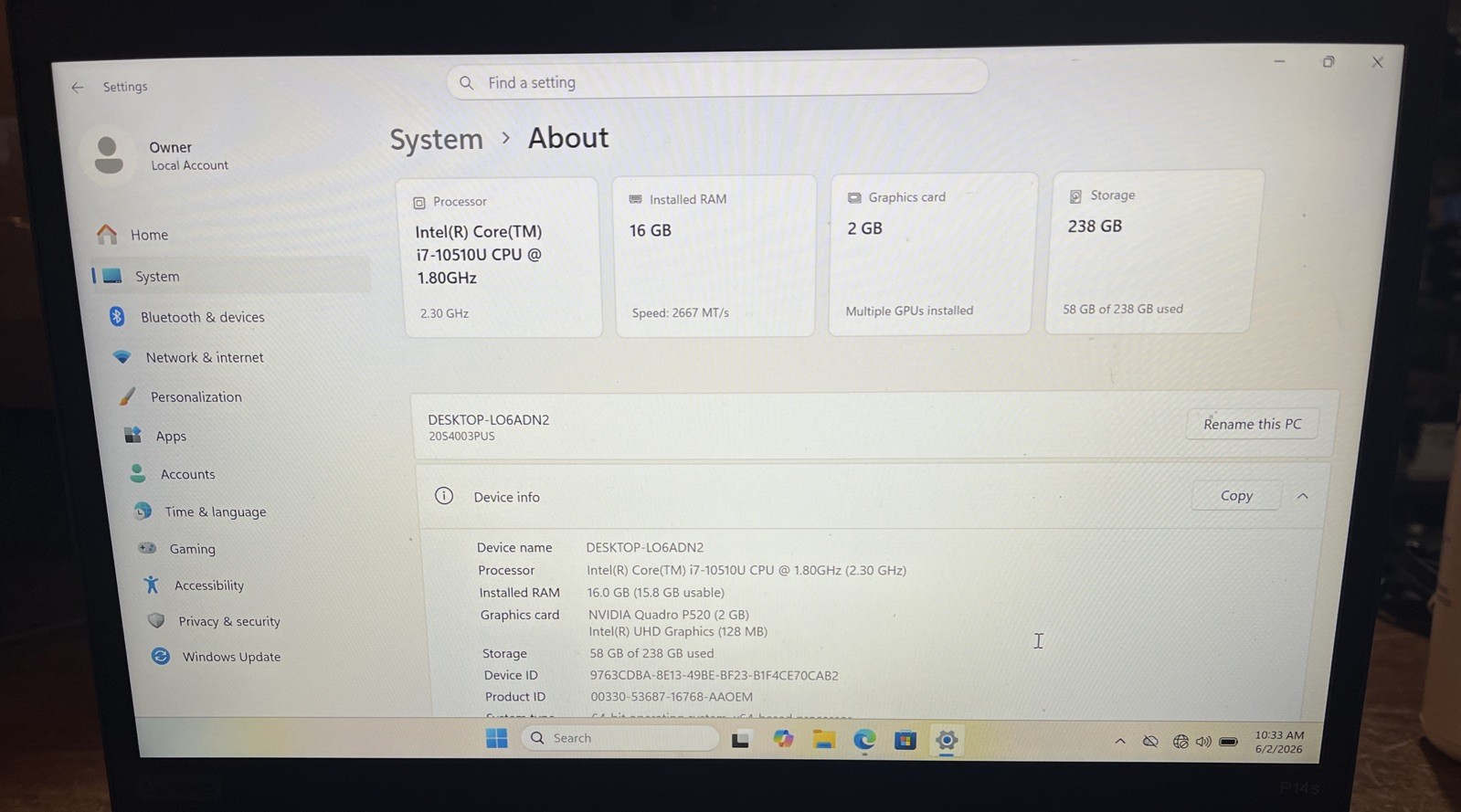Click the Graphics card info card
1461x812 pixels.
coord(931,254)
